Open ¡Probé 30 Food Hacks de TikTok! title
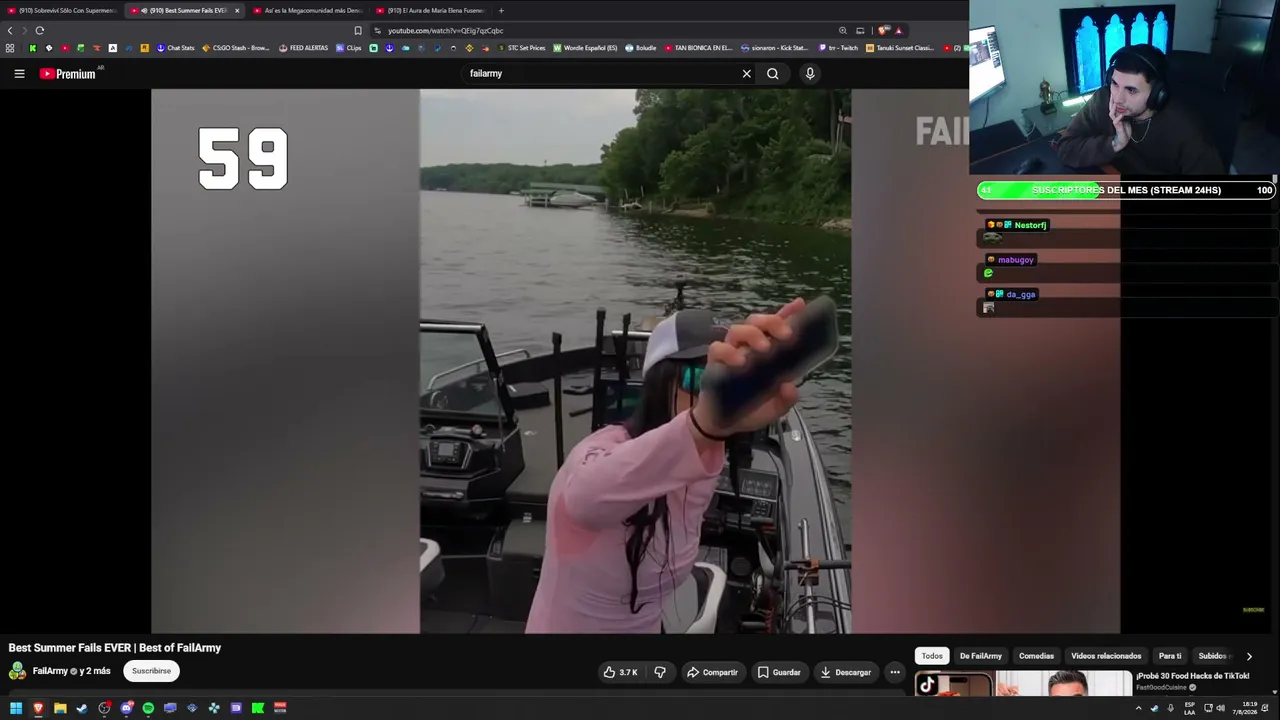The width and height of the screenshot is (1280, 720). click(x=1192, y=676)
